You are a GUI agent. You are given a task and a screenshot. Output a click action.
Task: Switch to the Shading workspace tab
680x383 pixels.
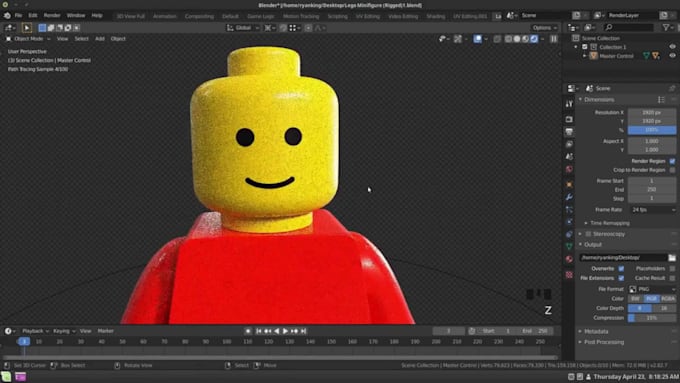pyautogui.click(x=436, y=16)
